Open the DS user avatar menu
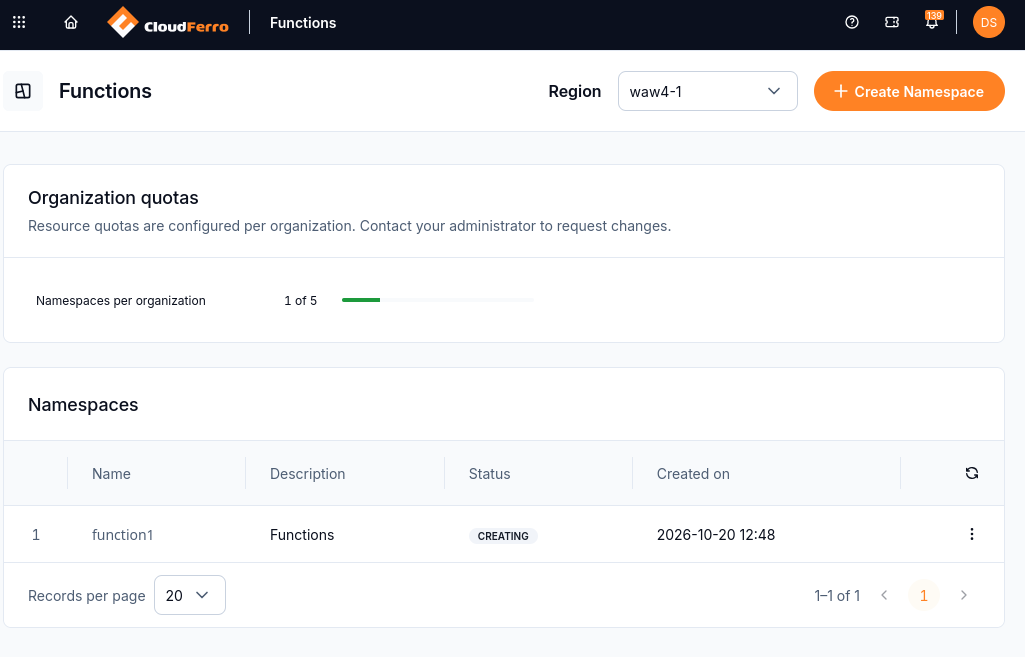Image resolution: width=1025 pixels, height=657 pixels. [x=988, y=22]
